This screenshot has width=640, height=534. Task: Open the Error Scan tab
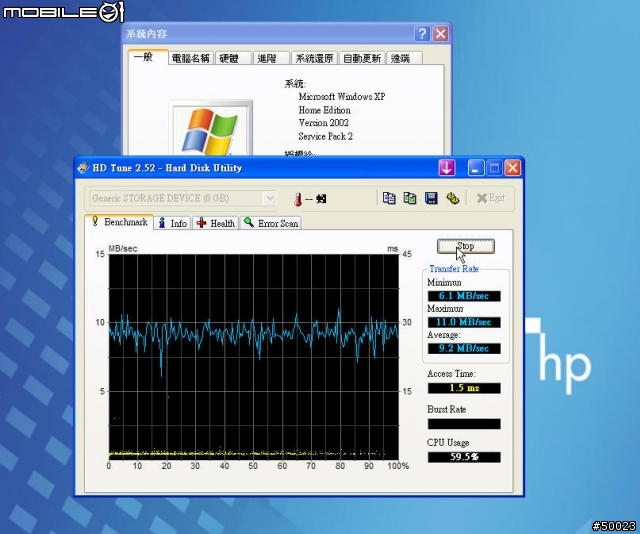271,223
